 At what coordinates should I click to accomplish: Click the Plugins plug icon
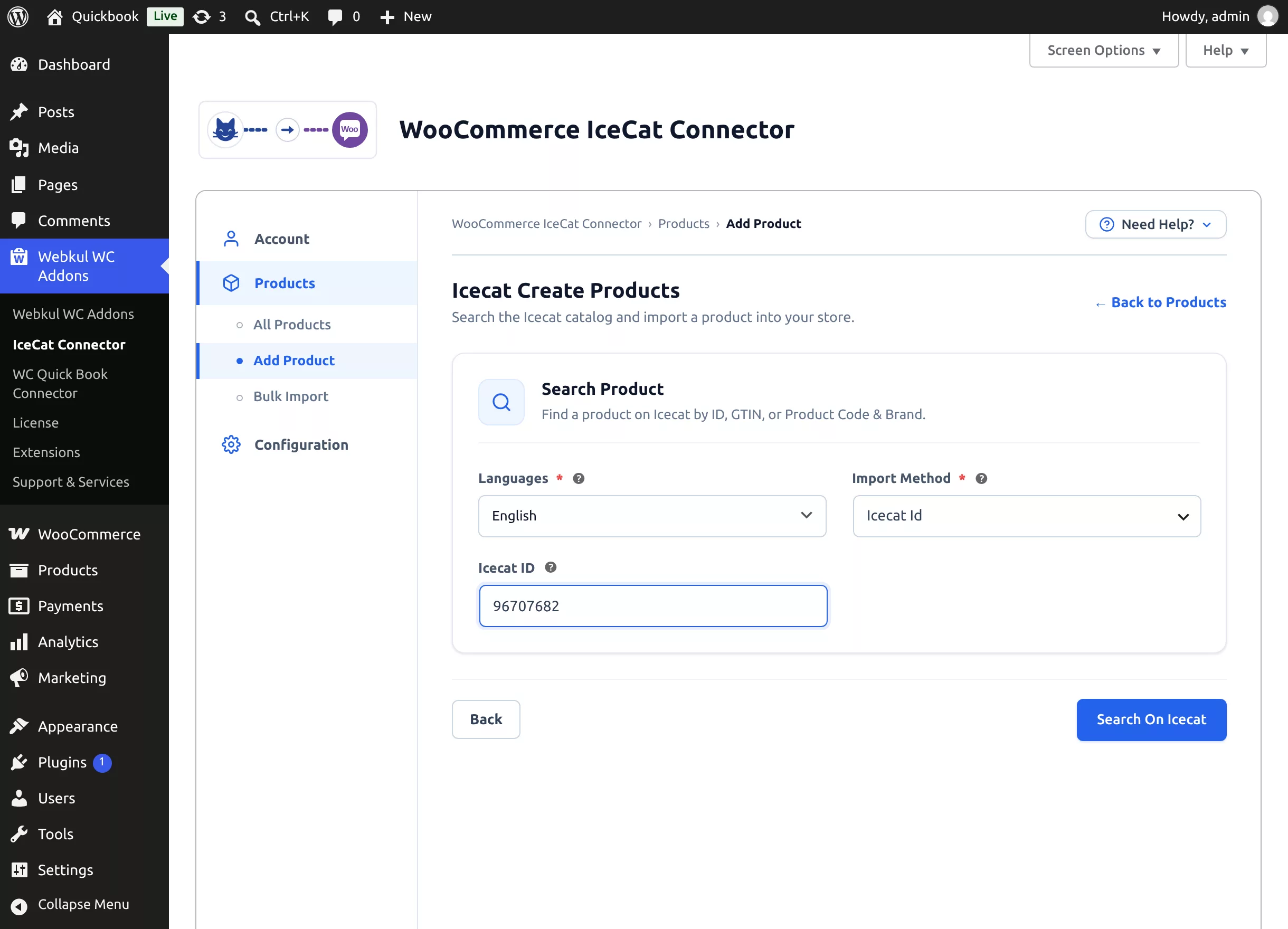[x=19, y=762]
